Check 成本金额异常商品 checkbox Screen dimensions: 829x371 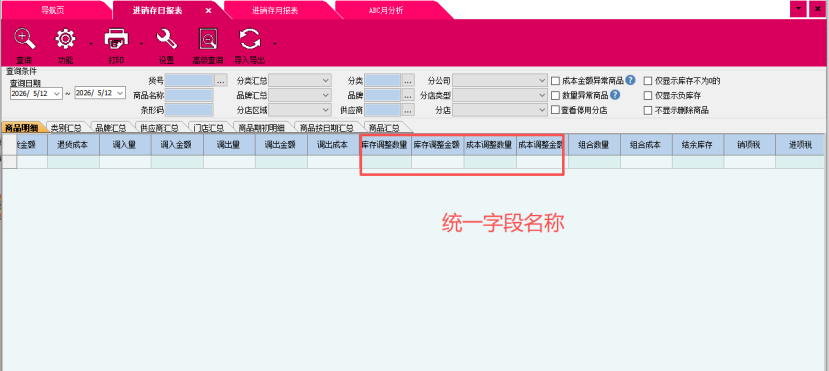(555, 81)
